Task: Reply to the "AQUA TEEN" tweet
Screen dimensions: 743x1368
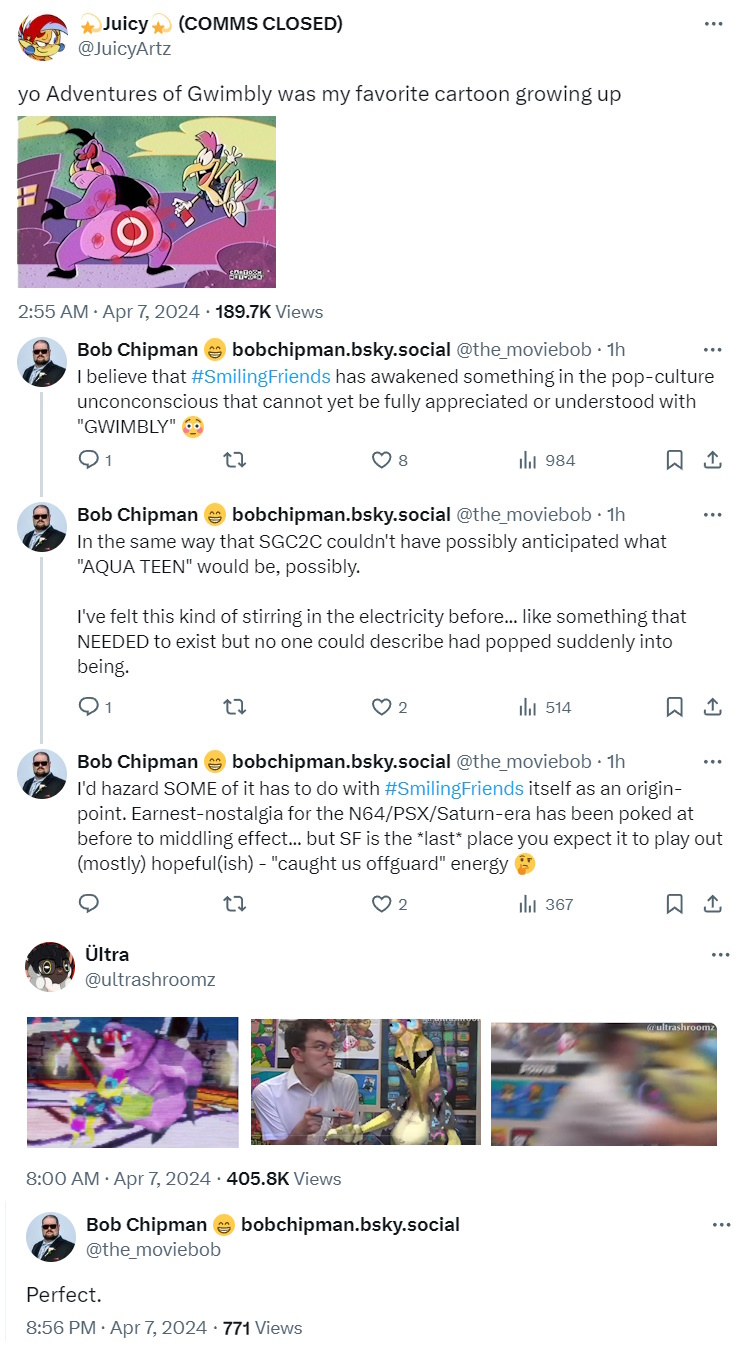Action: tap(88, 707)
